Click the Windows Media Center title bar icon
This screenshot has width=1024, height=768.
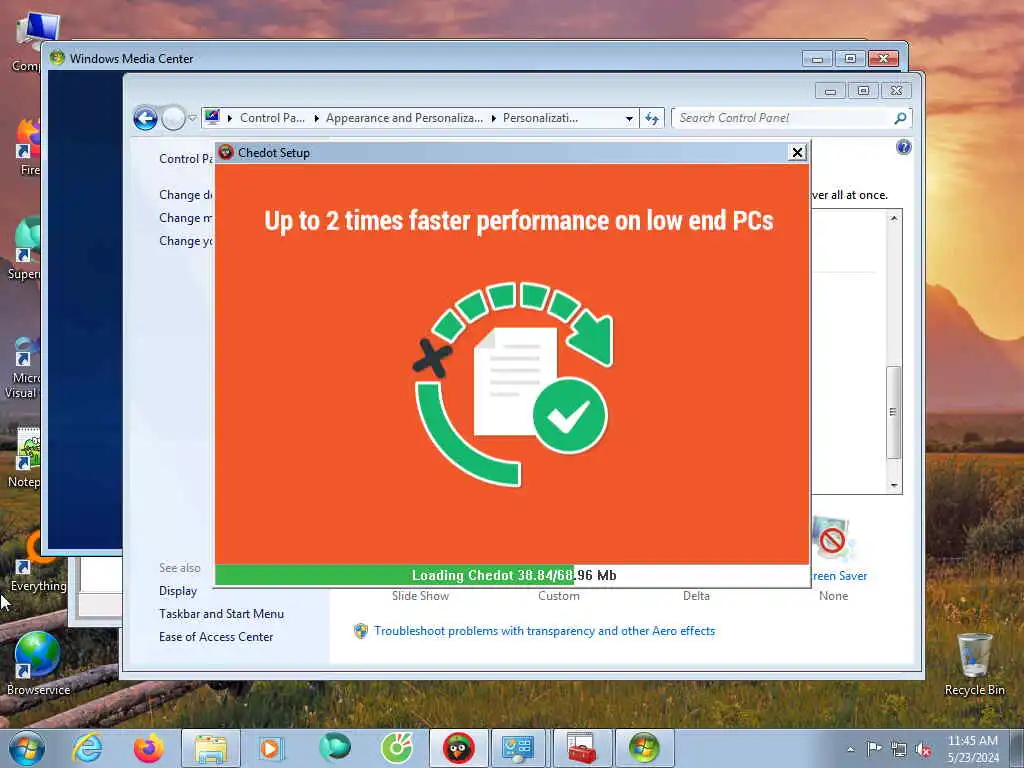click(x=57, y=58)
